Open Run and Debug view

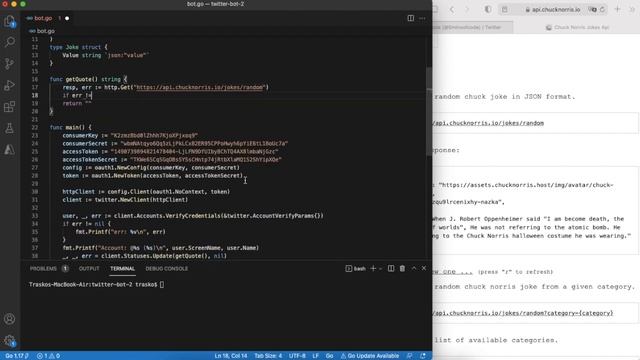click(x=9, y=85)
